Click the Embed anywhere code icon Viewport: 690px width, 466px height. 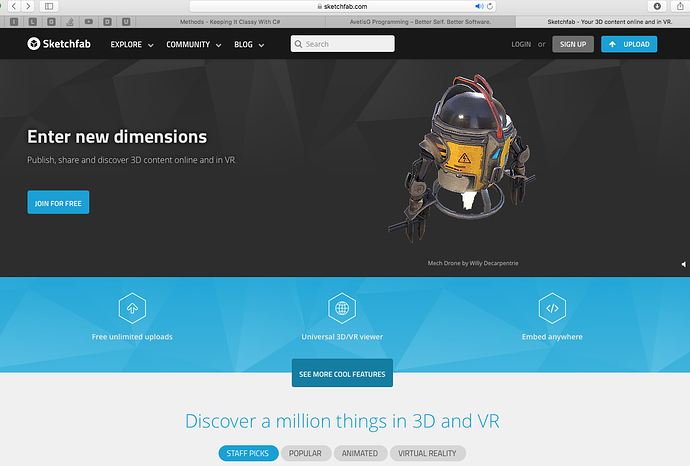[x=552, y=308]
